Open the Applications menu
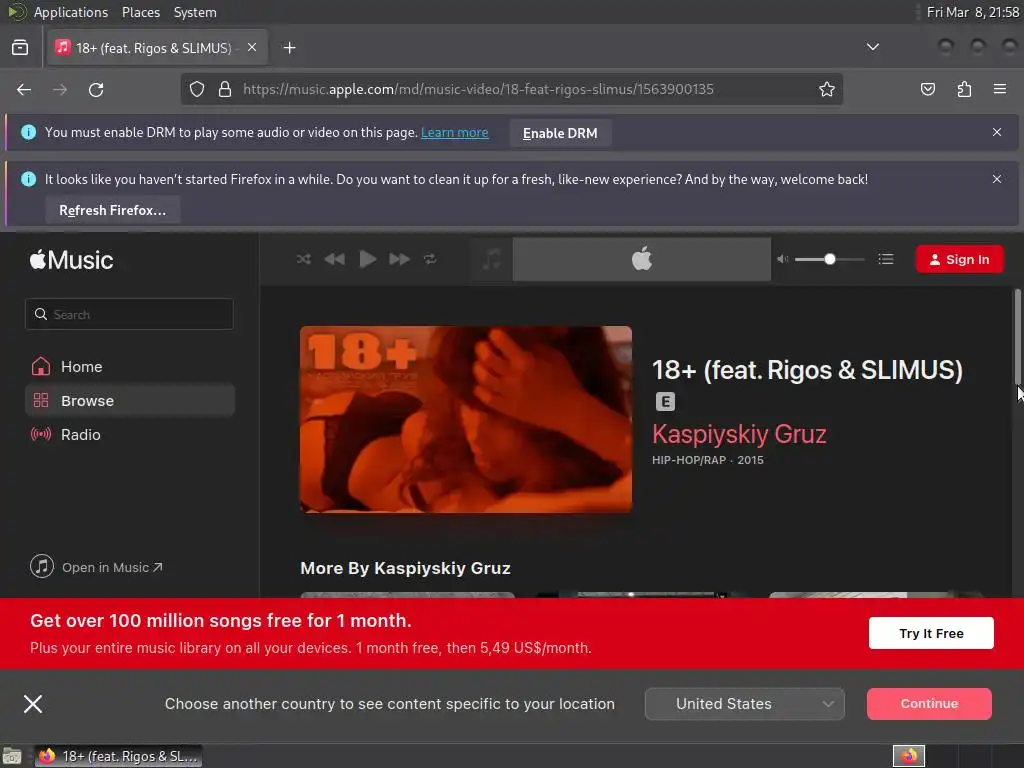This screenshot has height=768, width=1024. pyautogui.click(x=71, y=12)
